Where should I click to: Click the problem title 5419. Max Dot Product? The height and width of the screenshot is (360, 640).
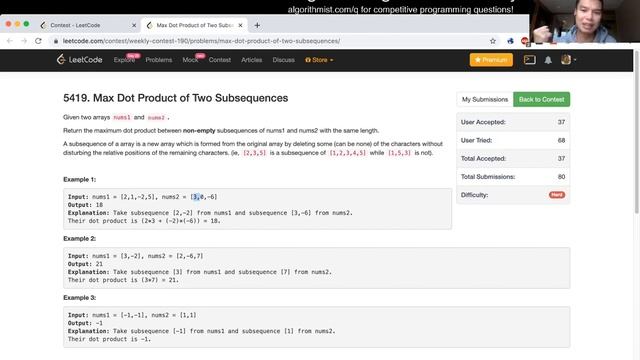(x=176, y=98)
